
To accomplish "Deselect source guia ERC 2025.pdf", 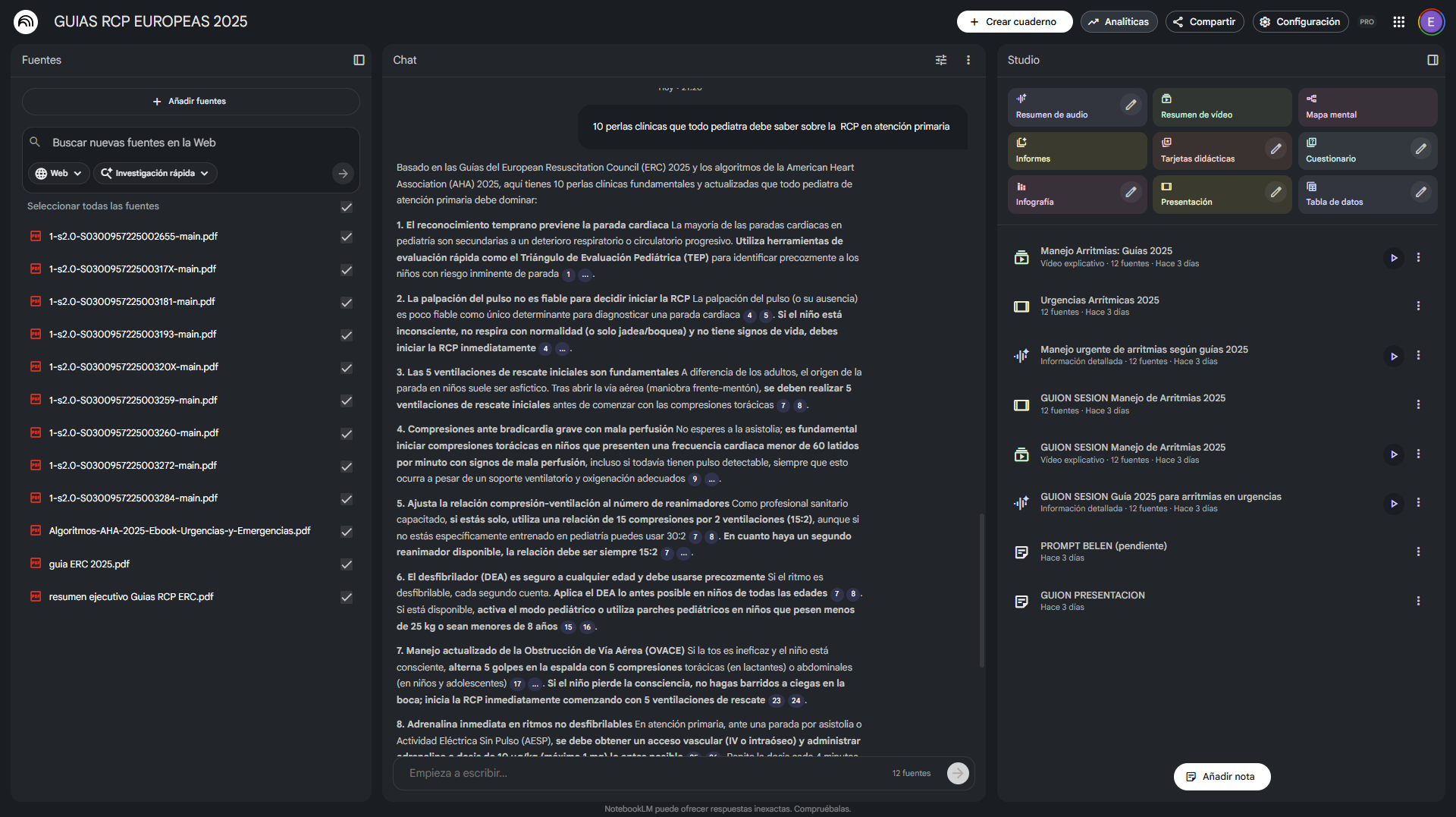I will point(347,565).
